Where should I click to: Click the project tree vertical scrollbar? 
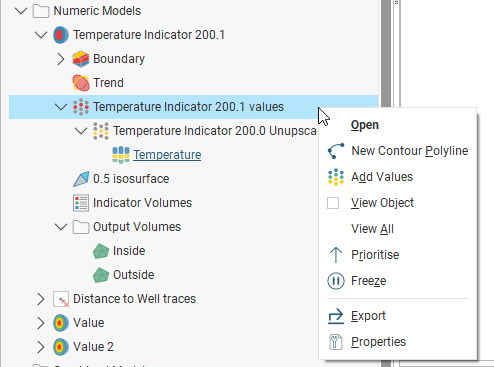tap(386, 183)
